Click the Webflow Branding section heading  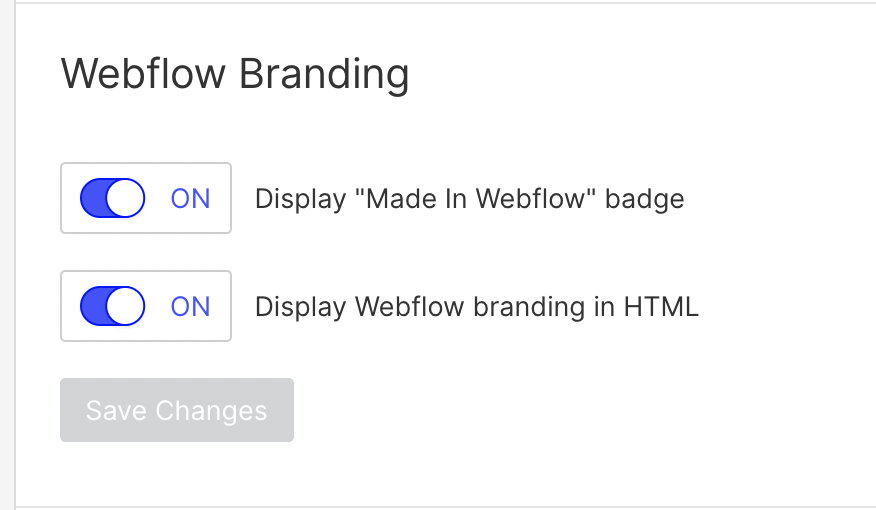235,76
